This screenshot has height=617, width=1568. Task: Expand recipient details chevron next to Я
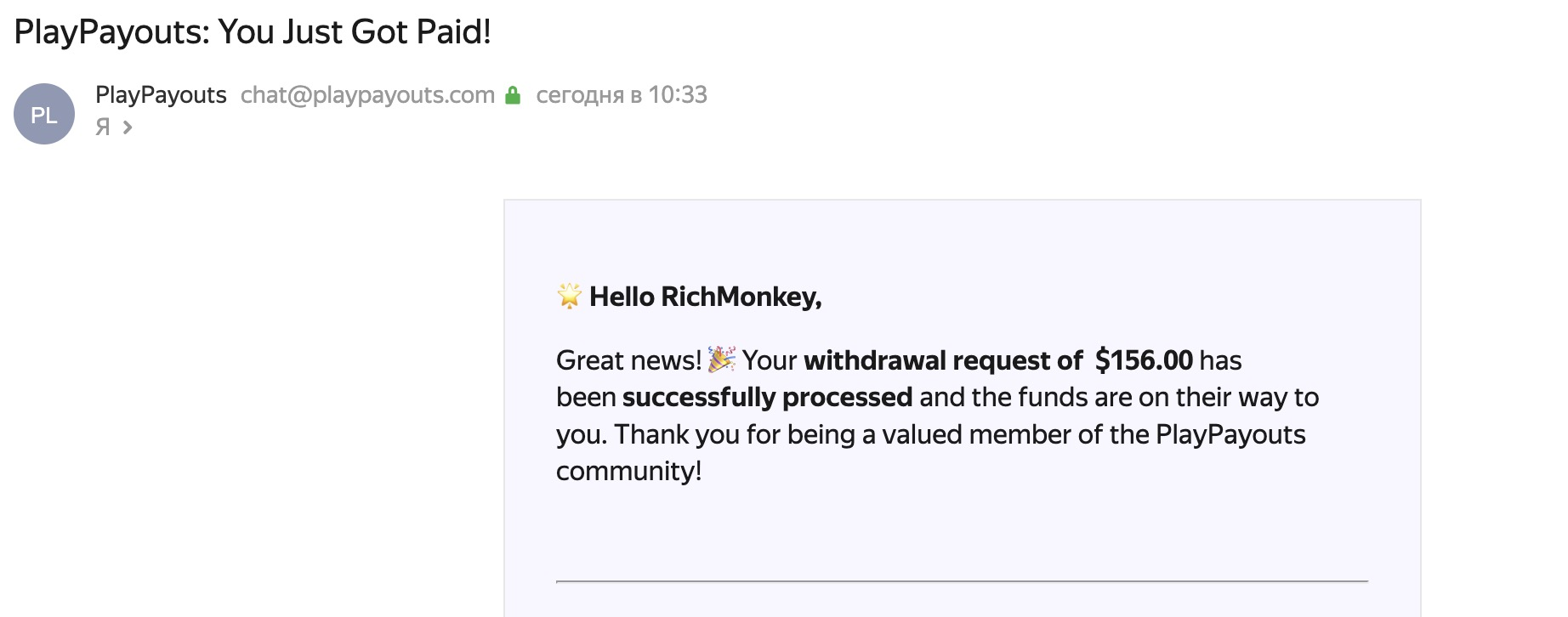click(x=128, y=127)
